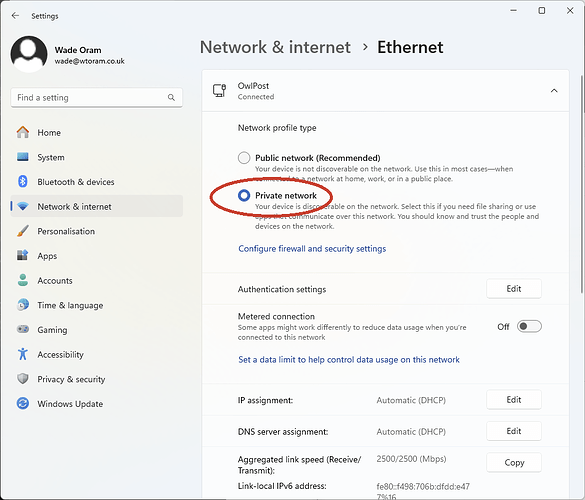Image resolution: width=585 pixels, height=500 pixels.
Task: Click the Find a setting search box
Action: point(97,97)
